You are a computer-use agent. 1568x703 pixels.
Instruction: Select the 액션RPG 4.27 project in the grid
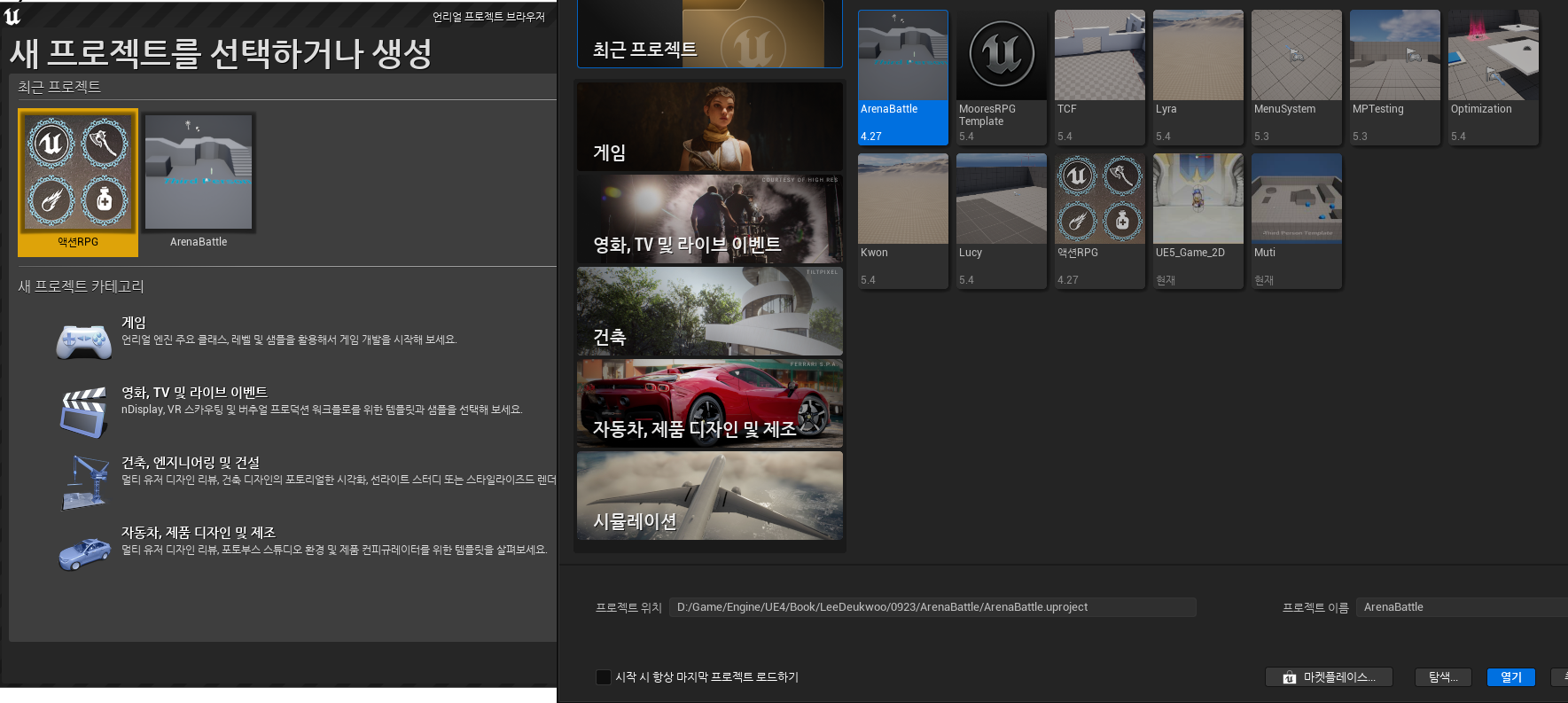click(1100, 221)
